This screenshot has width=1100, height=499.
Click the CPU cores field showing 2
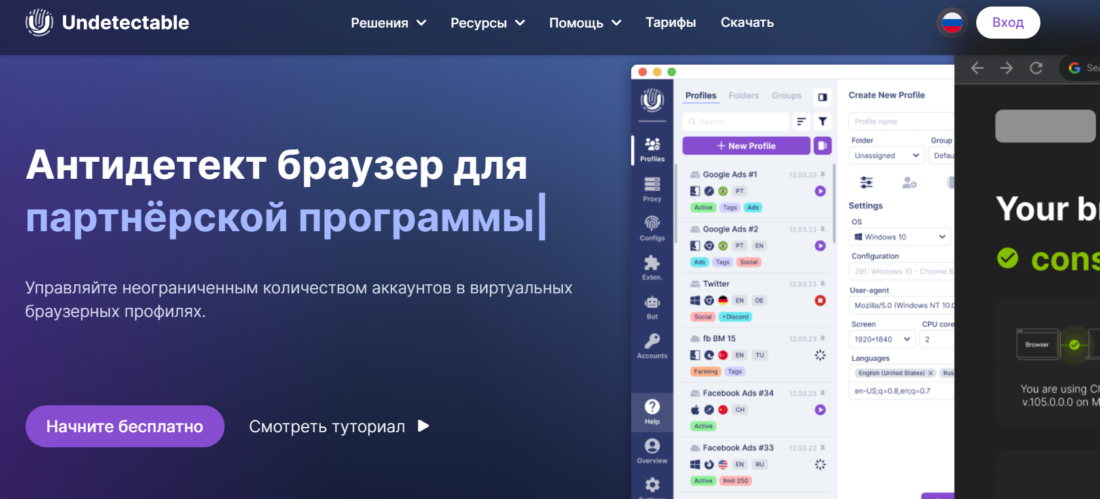tap(937, 339)
